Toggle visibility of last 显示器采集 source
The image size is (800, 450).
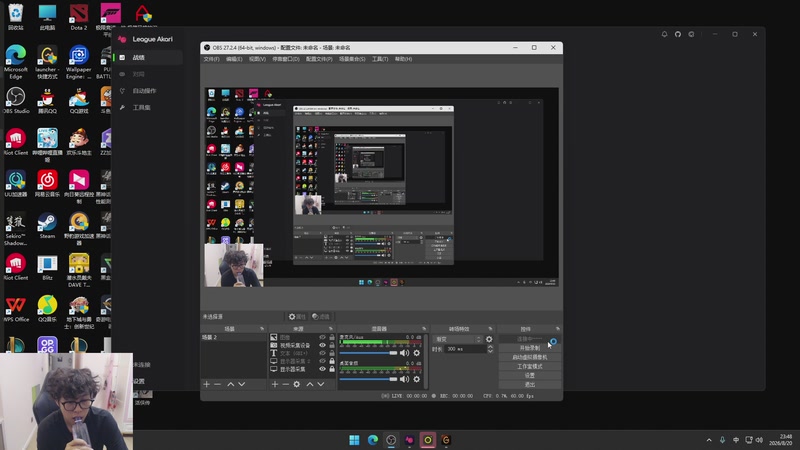click(x=322, y=369)
